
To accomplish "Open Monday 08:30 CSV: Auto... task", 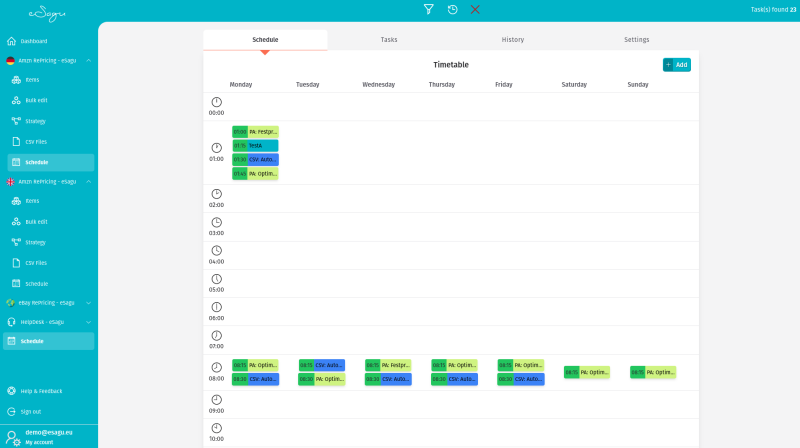I will tap(255, 379).
